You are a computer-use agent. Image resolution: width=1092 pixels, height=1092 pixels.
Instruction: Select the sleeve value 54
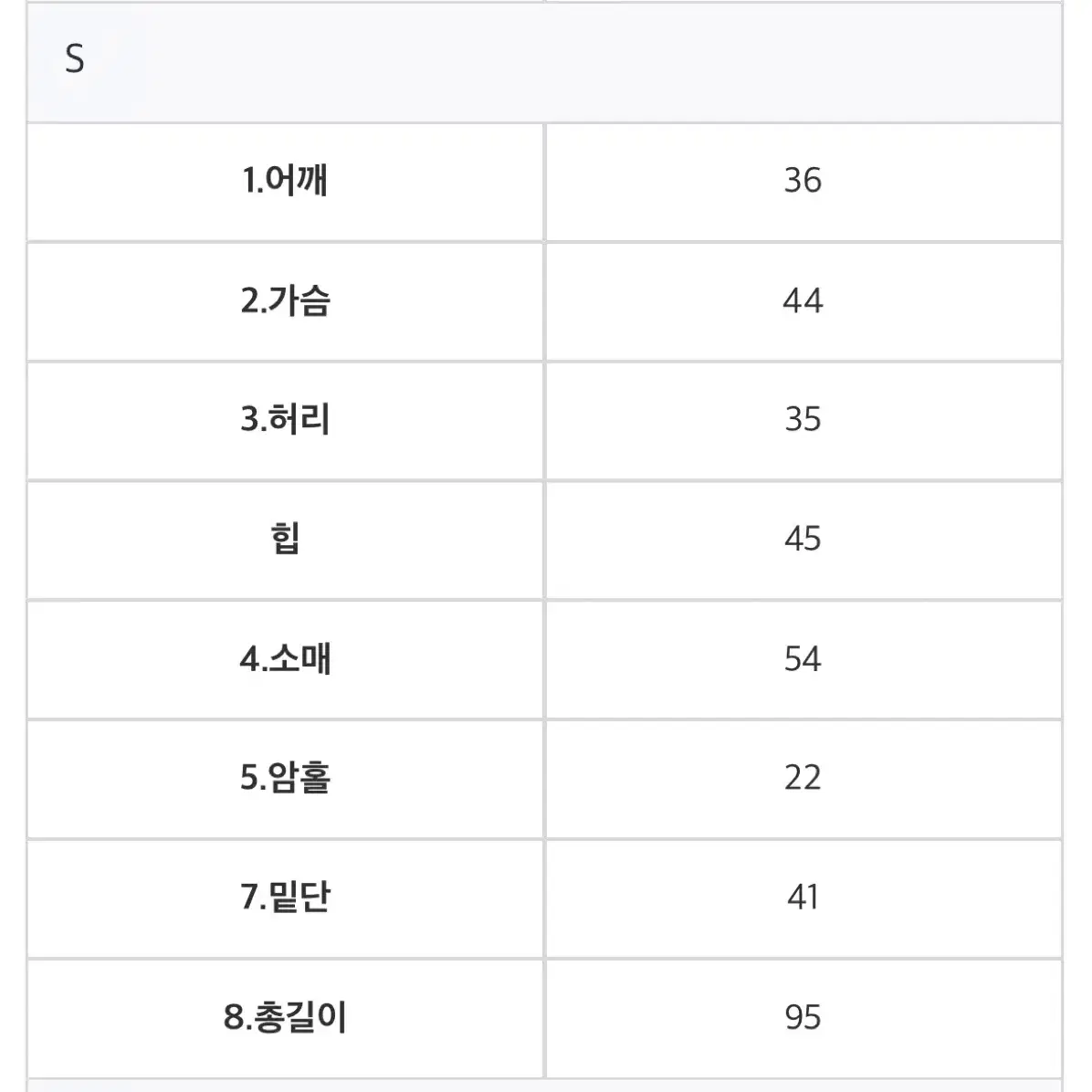803,659
